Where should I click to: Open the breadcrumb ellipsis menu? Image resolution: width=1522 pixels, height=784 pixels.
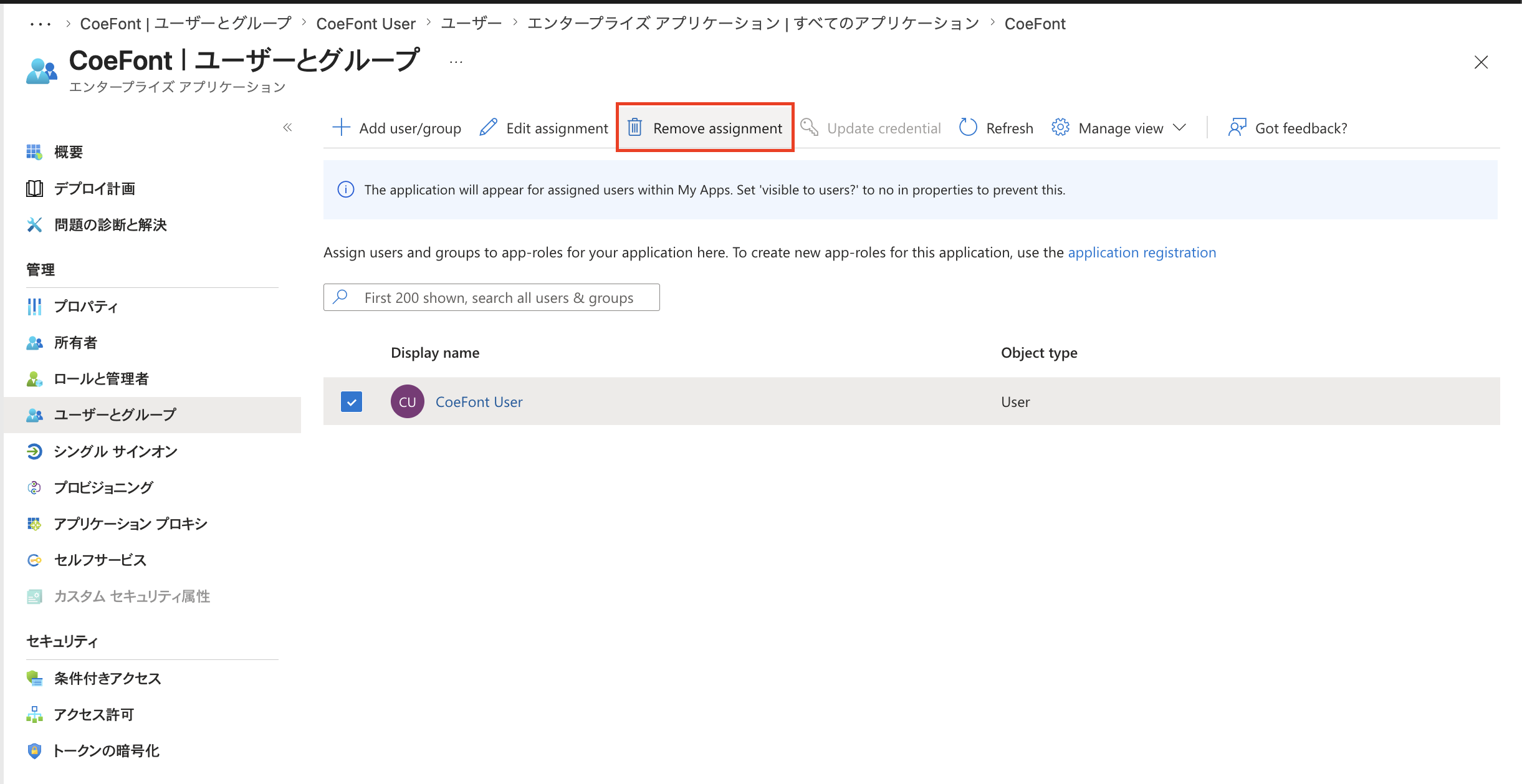click(41, 24)
